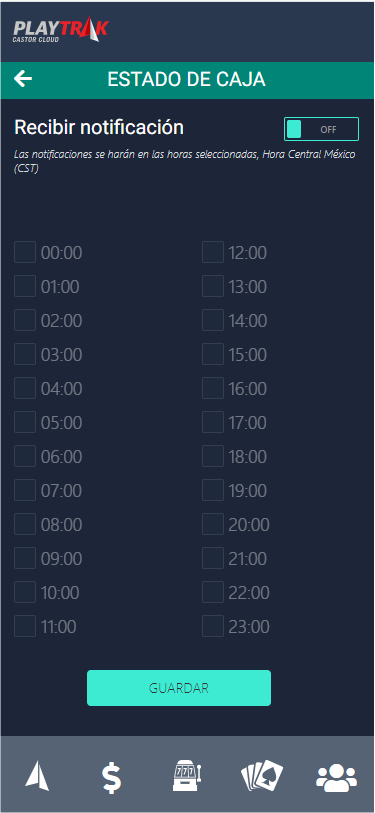Check the 17:00 hour checkbox
The width and height of the screenshot is (375, 813).
[x=213, y=422]
